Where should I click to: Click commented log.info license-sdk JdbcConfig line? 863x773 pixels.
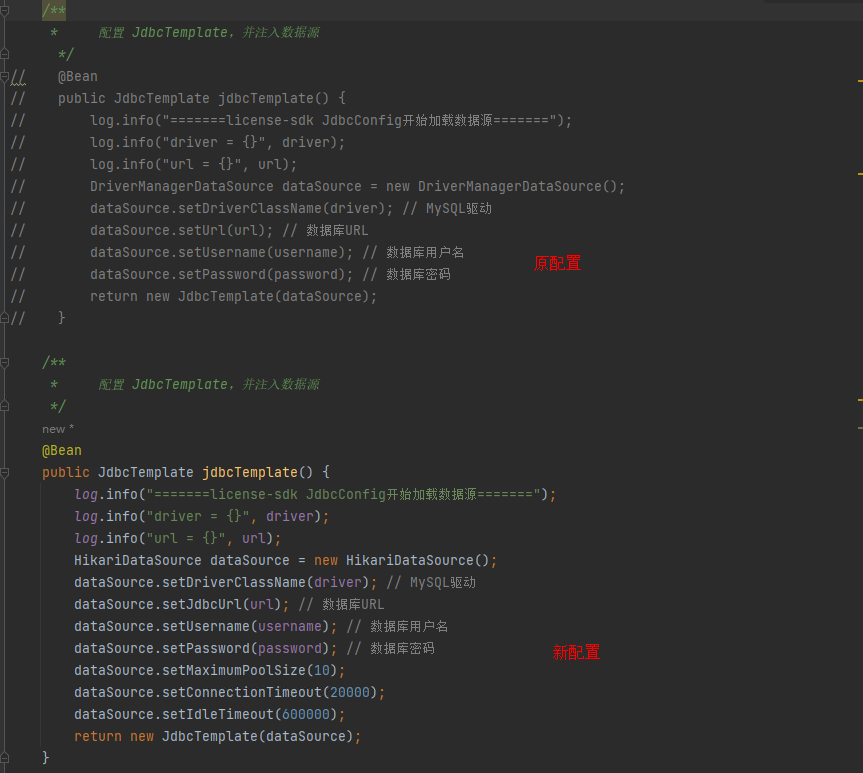(331, 121)
